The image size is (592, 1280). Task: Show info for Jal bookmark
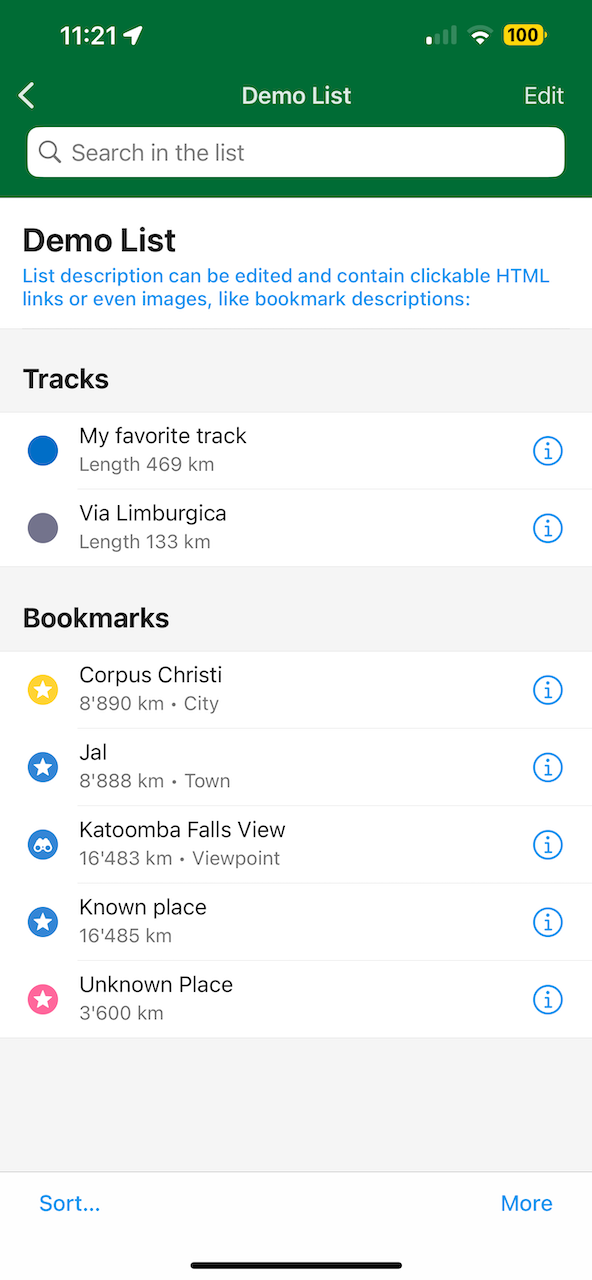547,767
